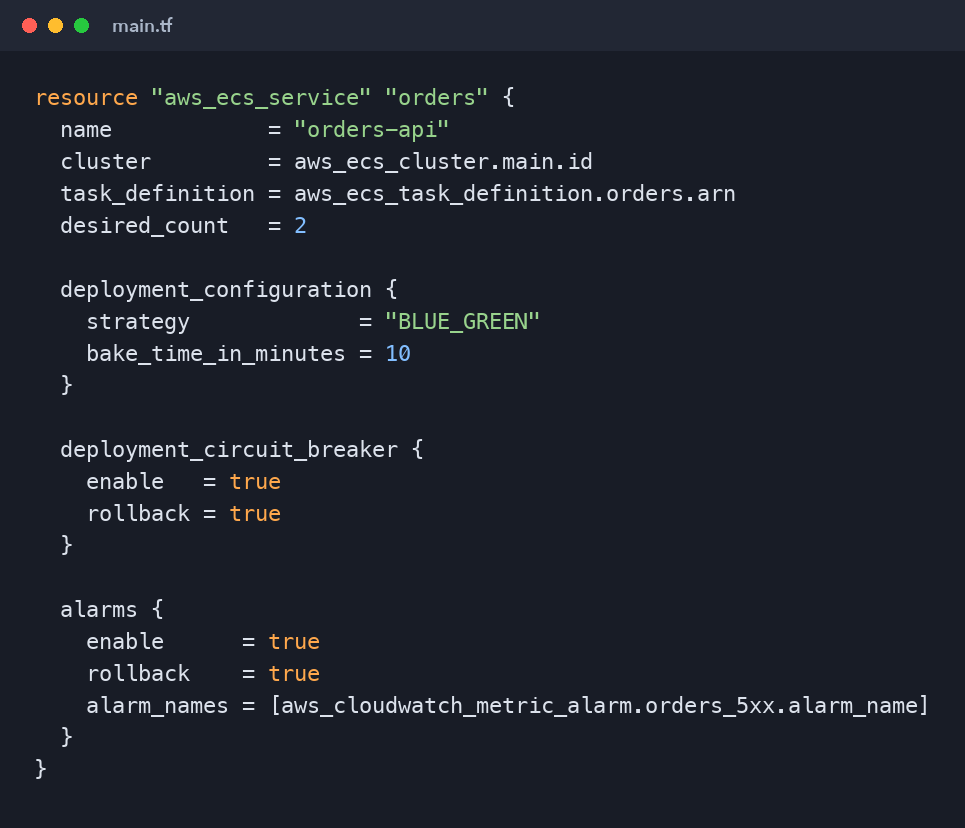The image size is (965, 828).
Task: Click aws_ecs_cluster.main.id reference
Action: tap(443, 162)
